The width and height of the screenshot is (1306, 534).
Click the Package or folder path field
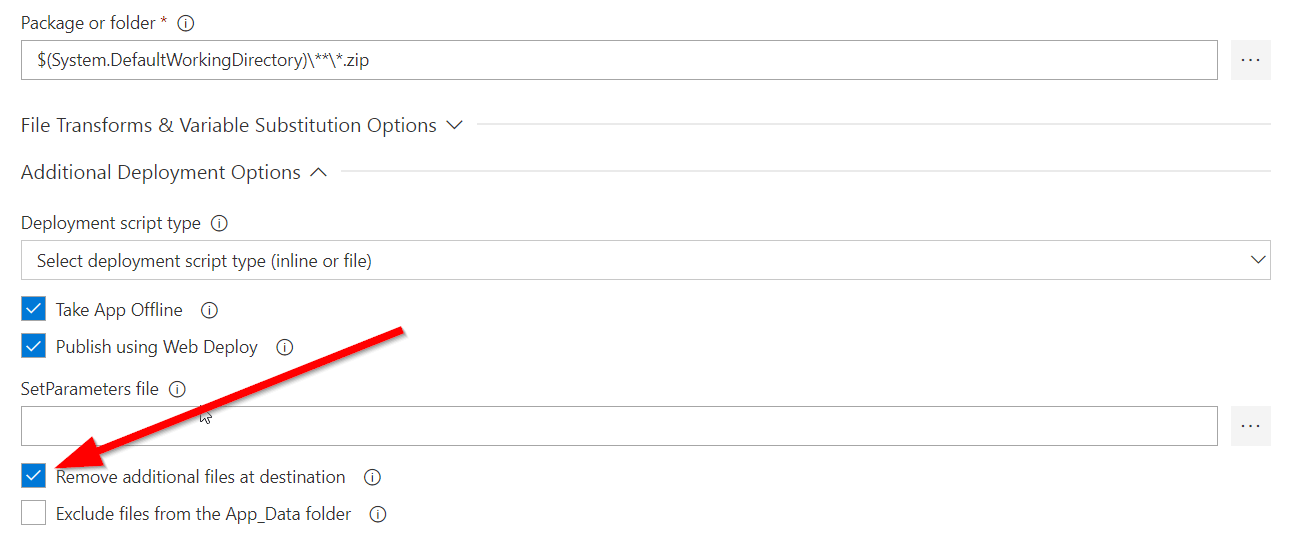pyautogui.click(x=618, y=60)
